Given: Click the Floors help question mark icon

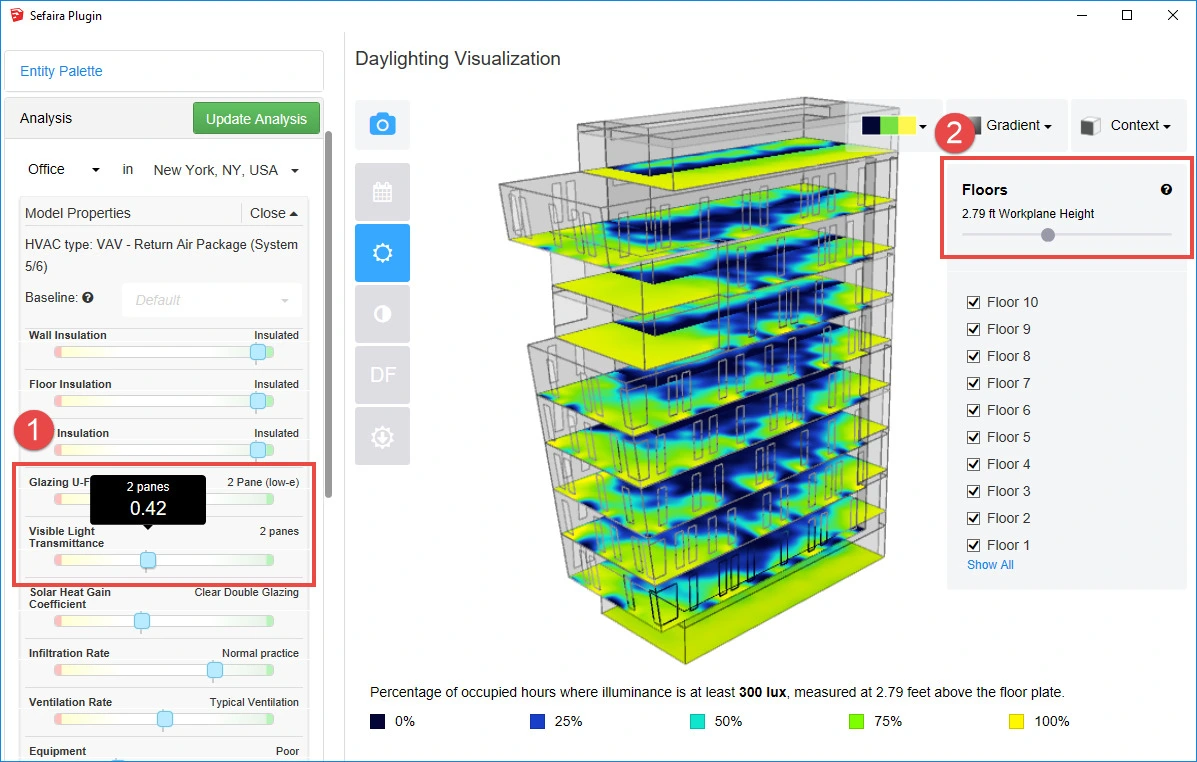Looking at the screenshot, I should (1166, 190).
